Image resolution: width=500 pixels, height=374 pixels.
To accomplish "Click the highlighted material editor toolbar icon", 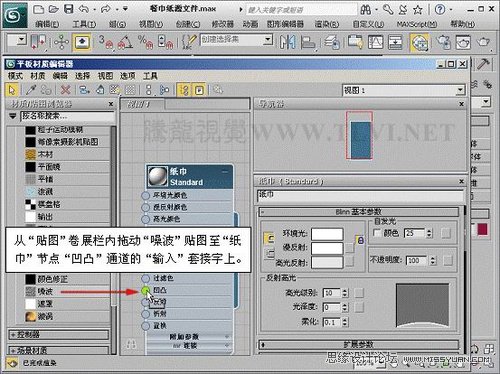I will [x=420, y=42].
